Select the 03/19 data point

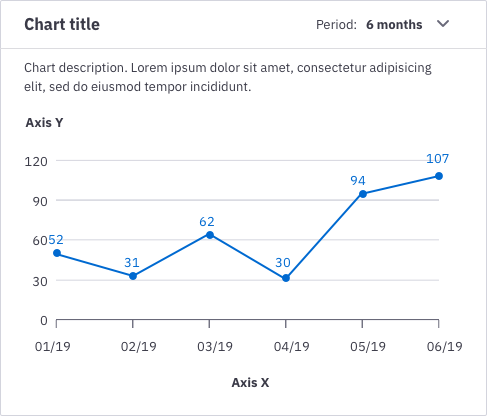[x=210, y=235]
